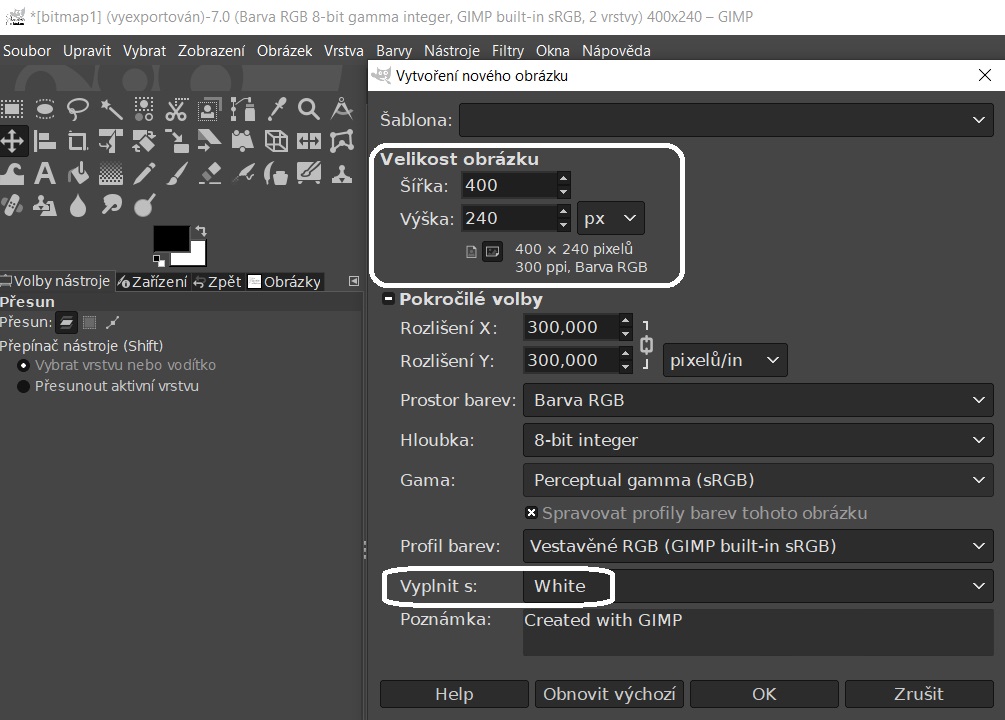Select the Ellipse Select tool

pyautogui.click(x=45, y=110)
